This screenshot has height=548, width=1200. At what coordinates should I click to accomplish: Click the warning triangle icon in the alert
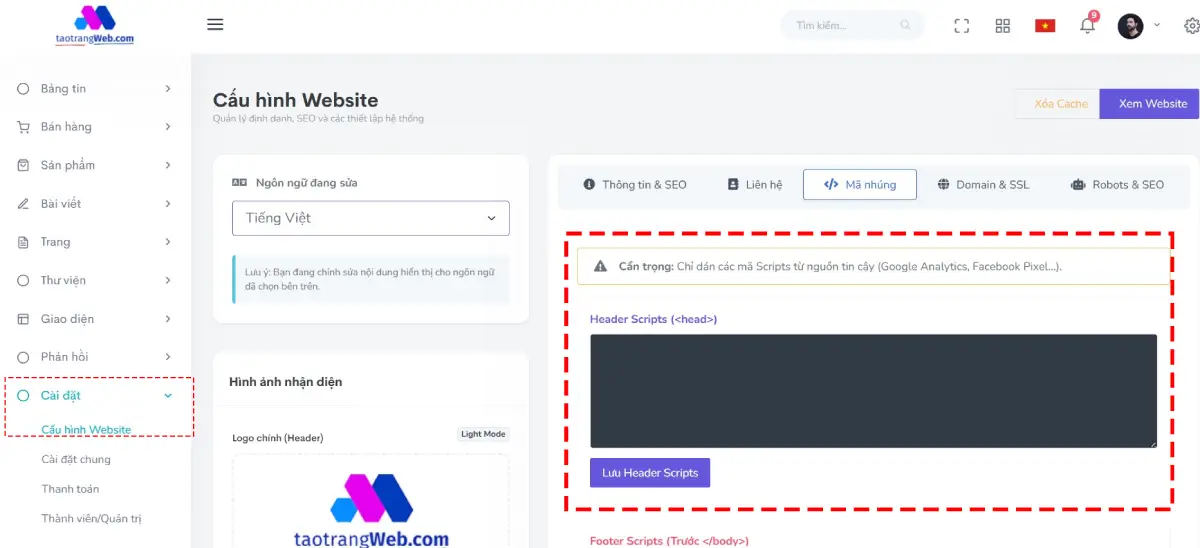click(x=600, y=267)
